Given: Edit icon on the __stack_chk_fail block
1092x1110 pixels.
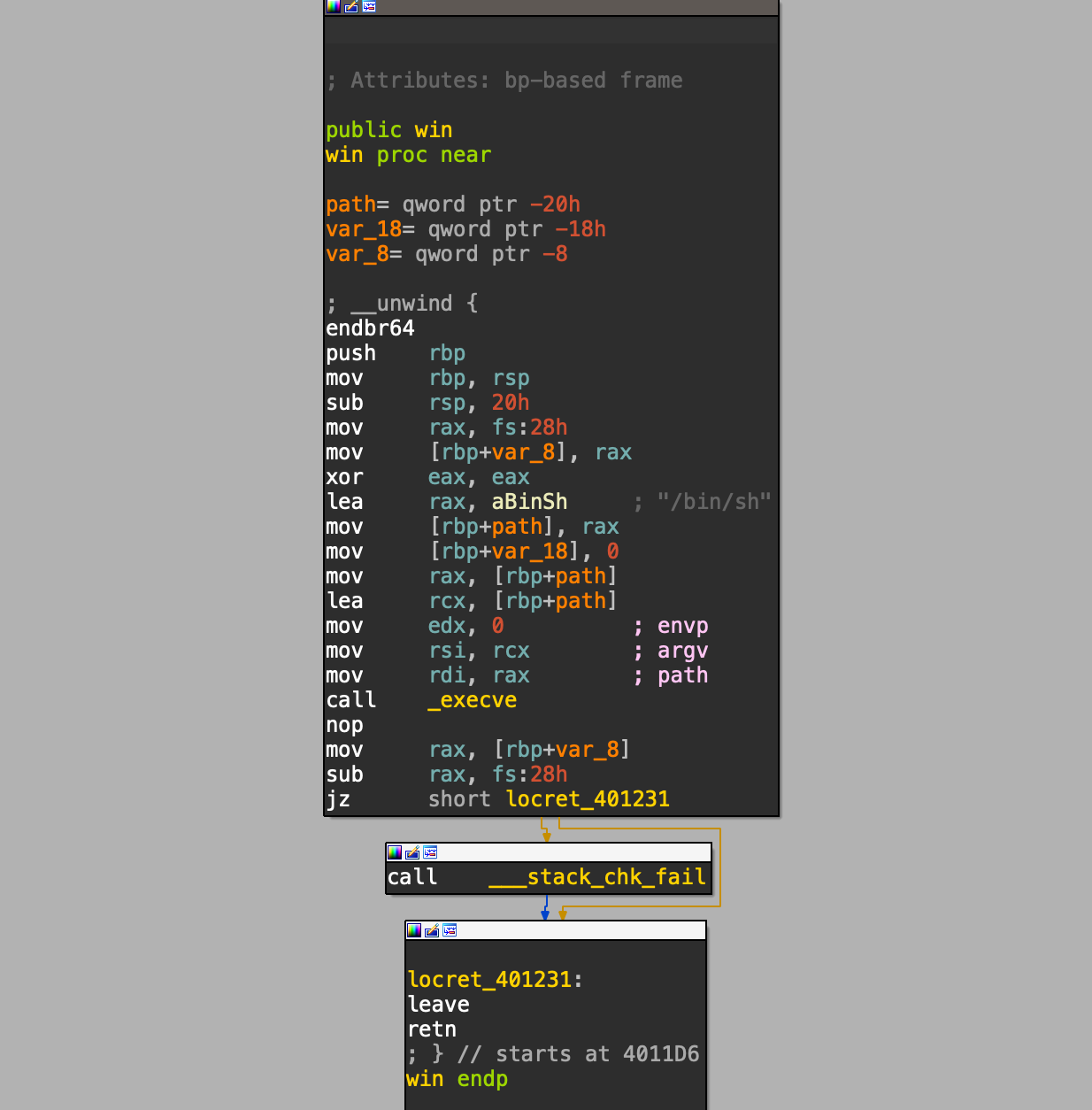Looking at the screenshot, I should (412, 852).
